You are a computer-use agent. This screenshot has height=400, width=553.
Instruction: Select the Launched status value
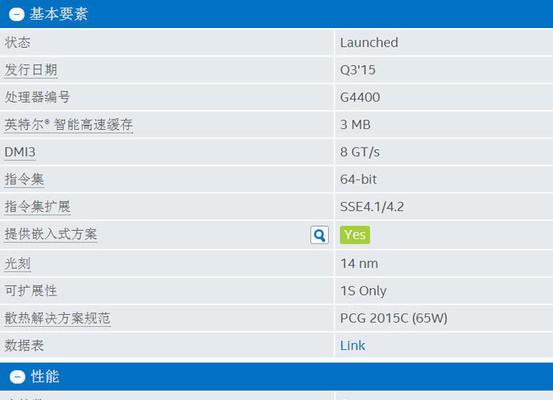(369, 43)
